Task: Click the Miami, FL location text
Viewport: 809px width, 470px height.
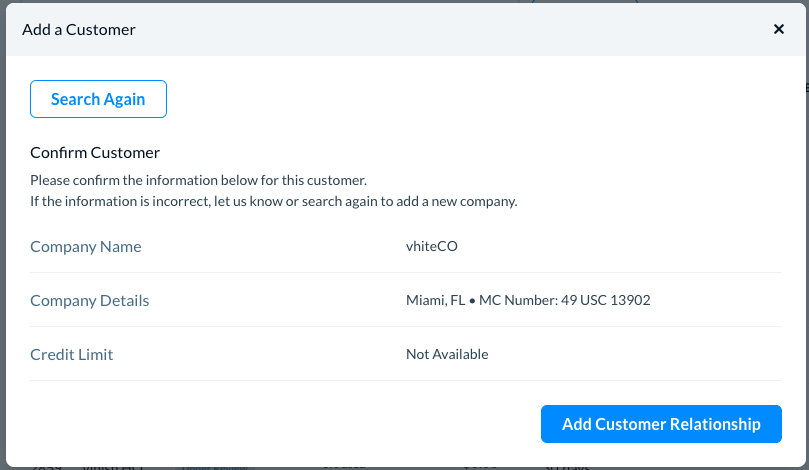Action: point(435,300)
